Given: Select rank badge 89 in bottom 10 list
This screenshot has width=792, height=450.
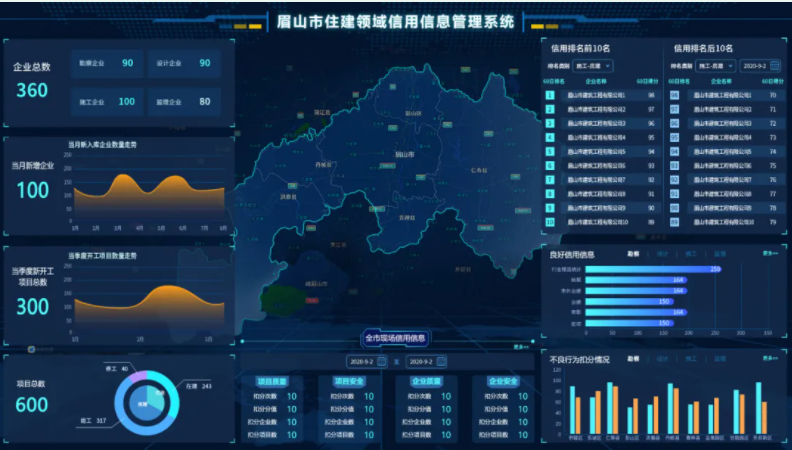Looking at the screenshot, I should 674,222.
